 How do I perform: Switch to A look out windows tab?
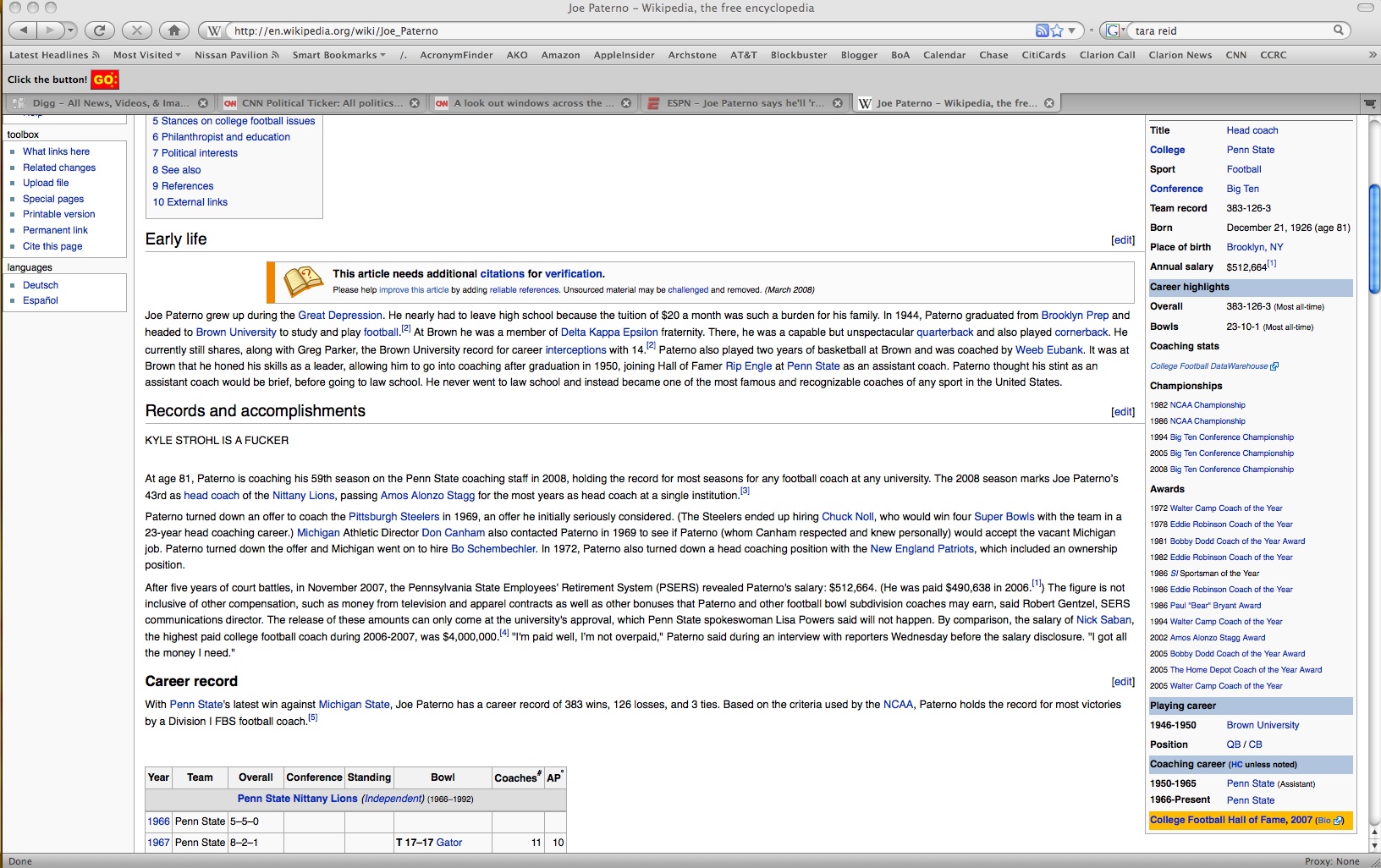pos(532,103)
